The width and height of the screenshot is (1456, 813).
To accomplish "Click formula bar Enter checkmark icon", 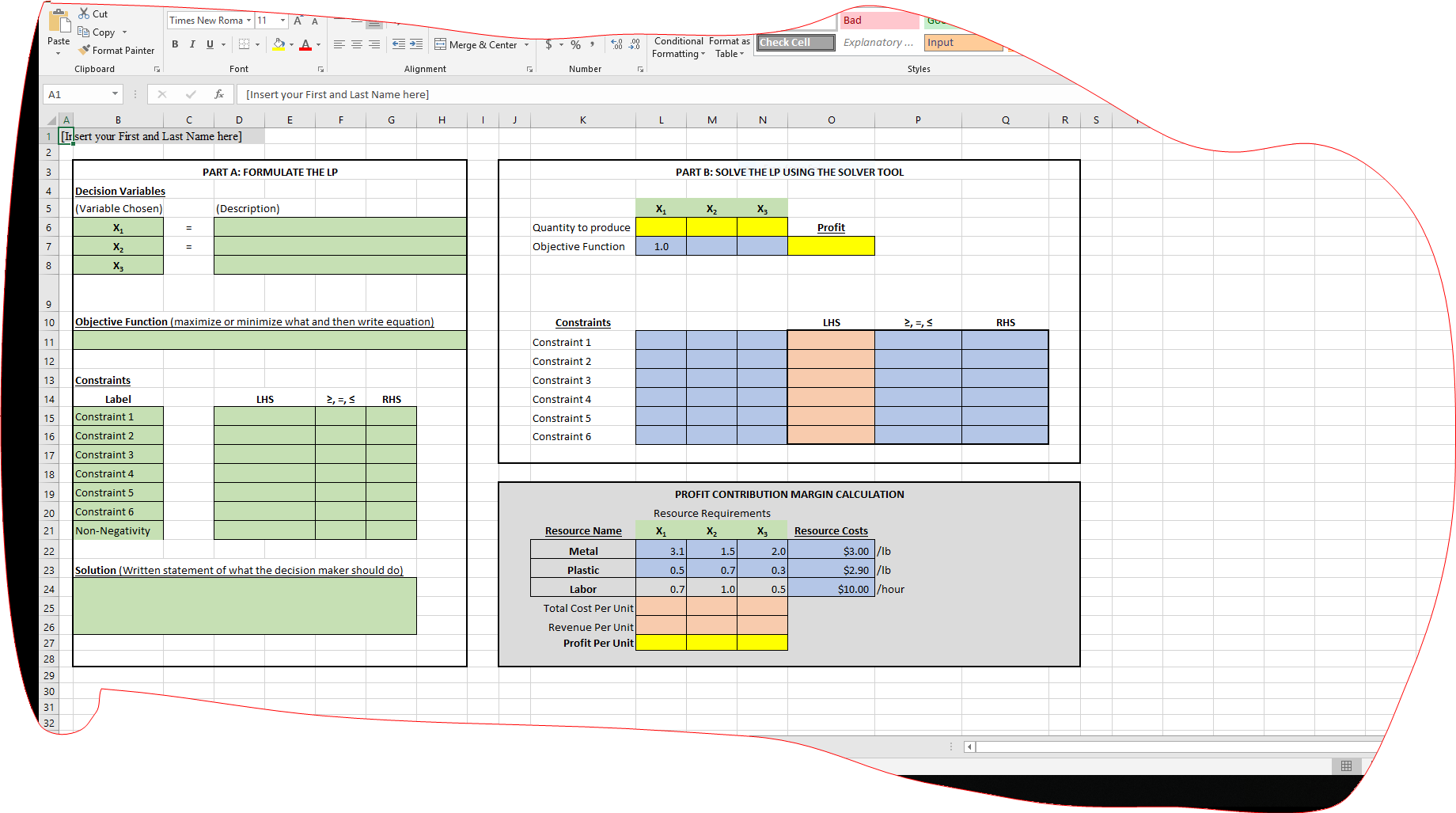I will (x=191, y=94).
